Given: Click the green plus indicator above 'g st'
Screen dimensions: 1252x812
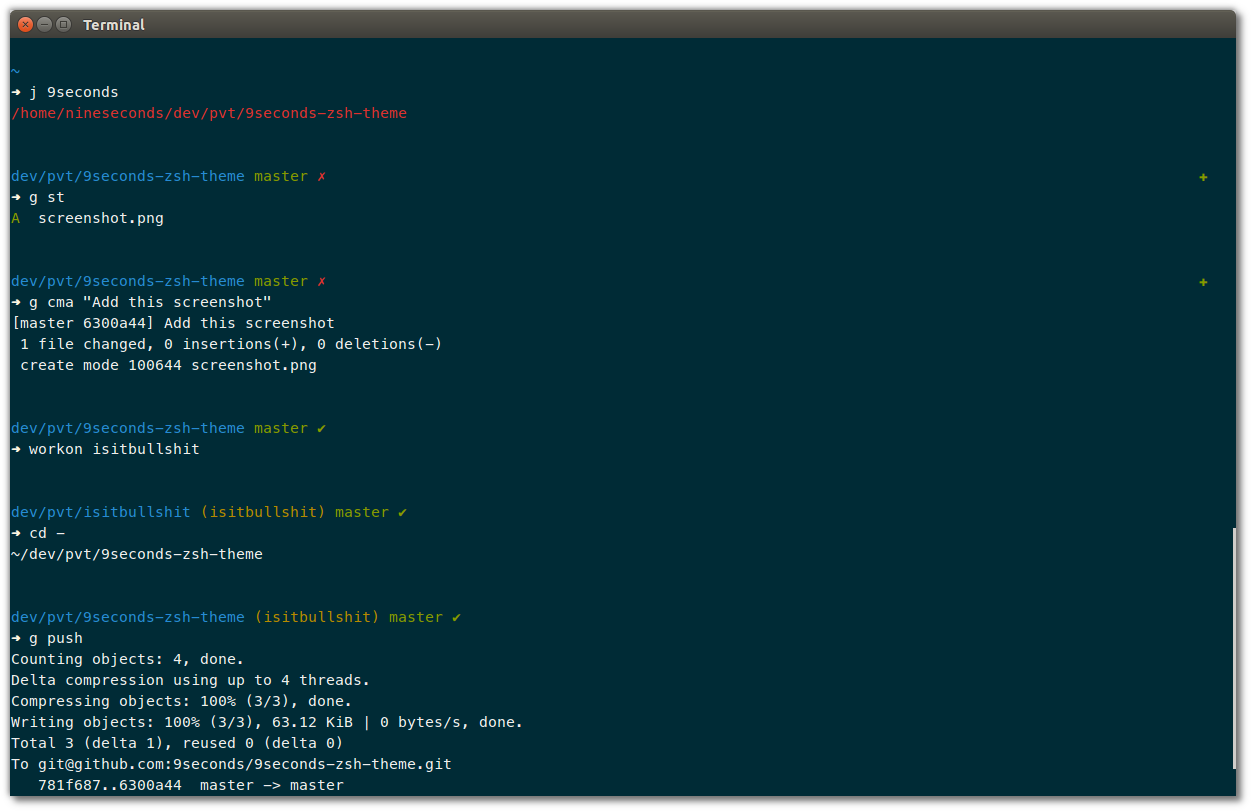Looking at the screenshot, I should pos(1203,177).
